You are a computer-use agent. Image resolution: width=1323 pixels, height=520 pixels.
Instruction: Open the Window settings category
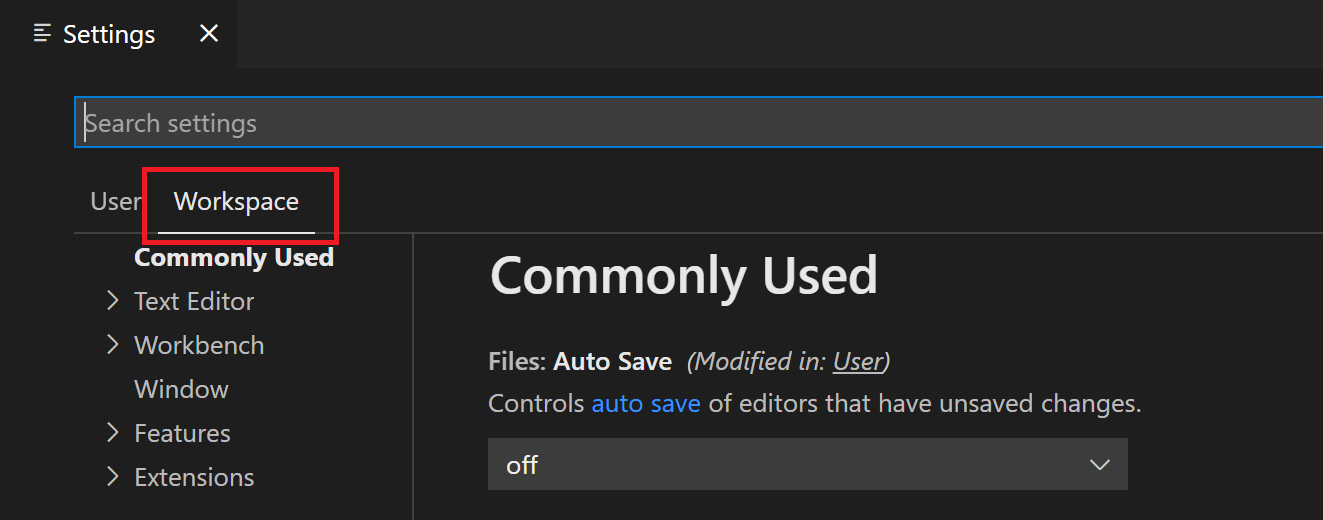pyautogui.click(x=181, y=389)
